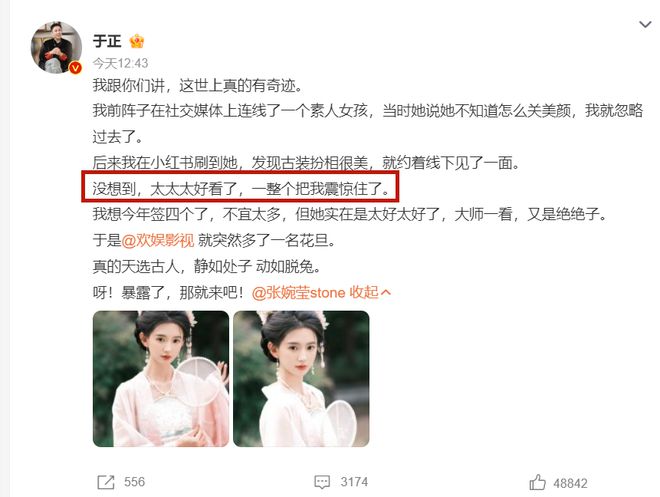Click the highlighted sentence in red box
This screenshot has width=660, height=497.
pos(240,189)
